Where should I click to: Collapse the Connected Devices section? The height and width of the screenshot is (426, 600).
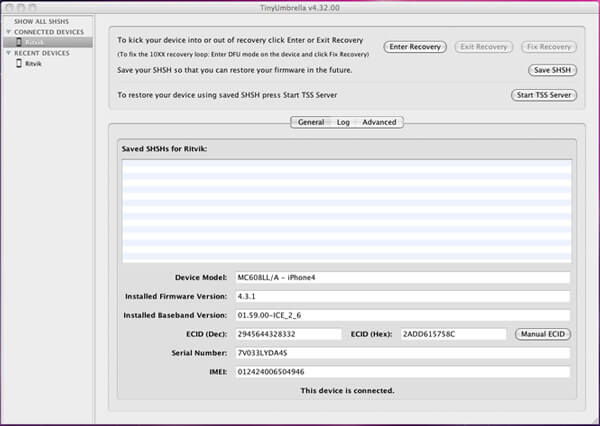[x=8, y=32]
